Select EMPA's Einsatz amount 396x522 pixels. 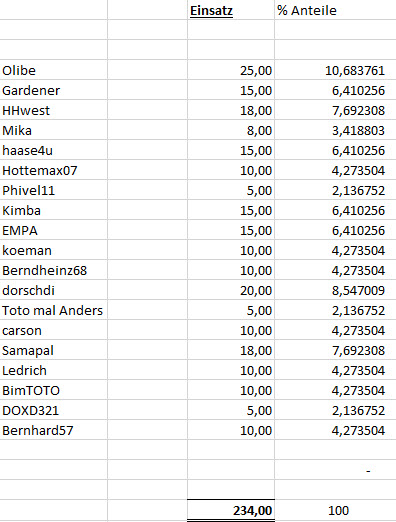pos(231,230)
